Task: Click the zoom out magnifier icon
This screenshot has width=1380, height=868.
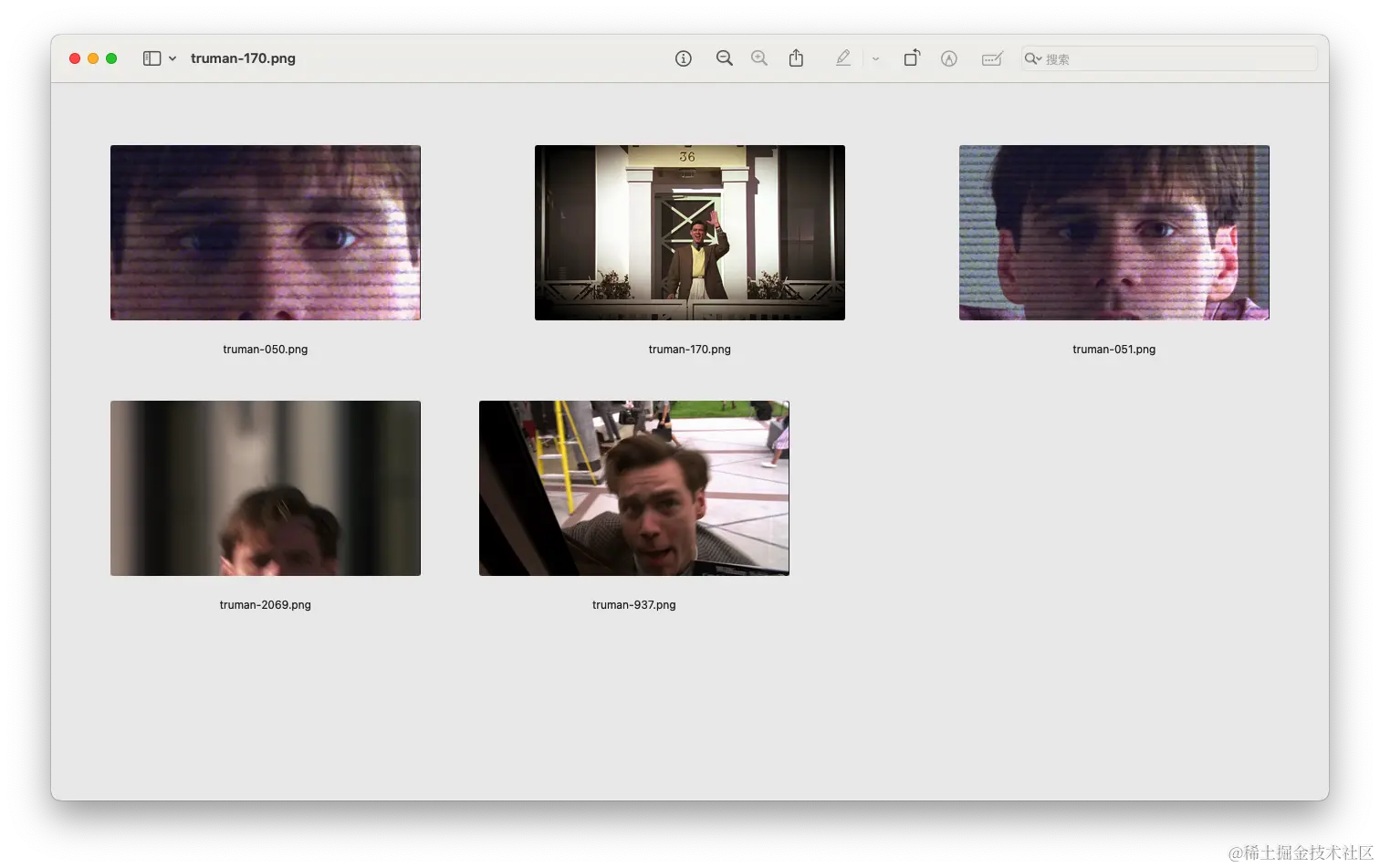Action: click(x=724, y=58)
